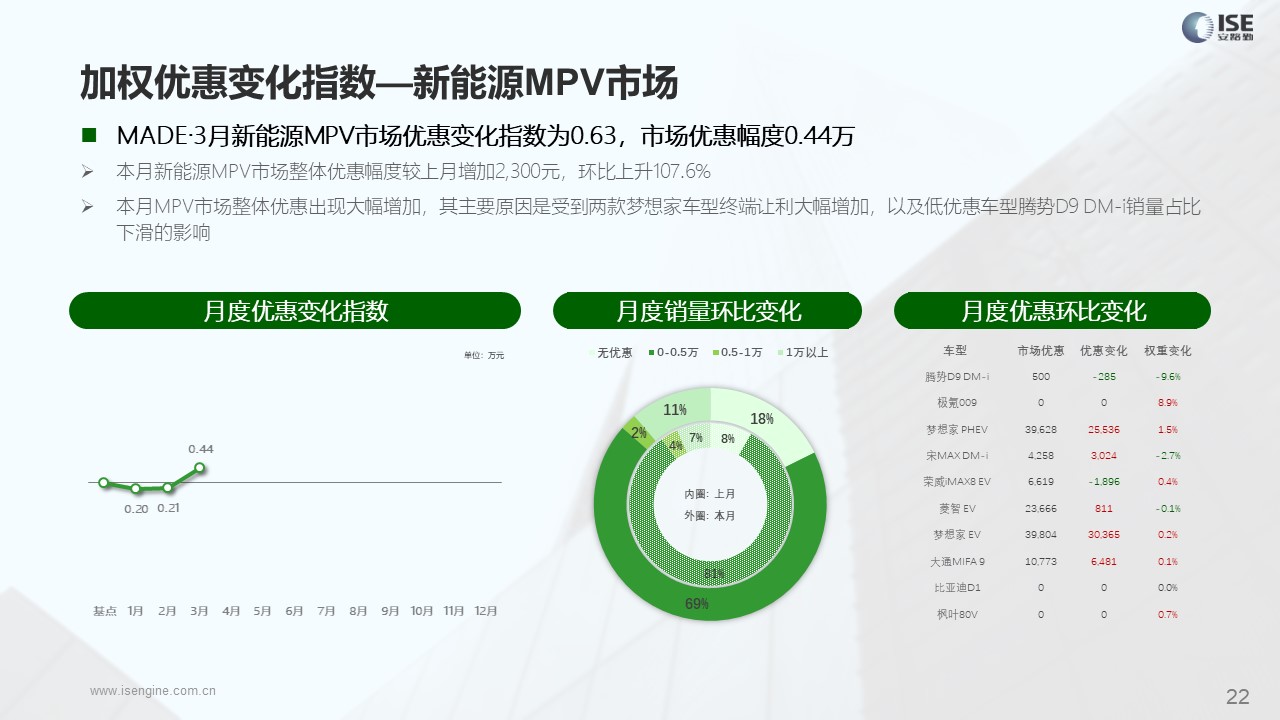Click the 优惠变化 column header
The height and width of the screenshot is (720, 1280).
coord(1103,351)
